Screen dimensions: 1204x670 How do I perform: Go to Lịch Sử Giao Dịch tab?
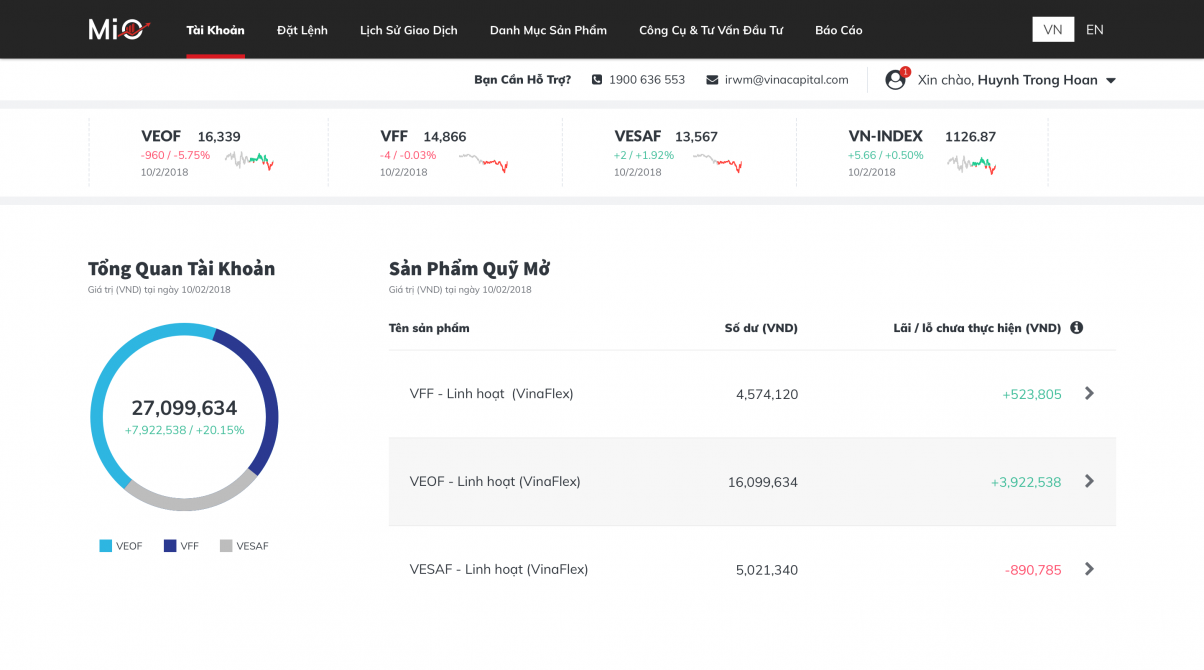coord(408,30)
